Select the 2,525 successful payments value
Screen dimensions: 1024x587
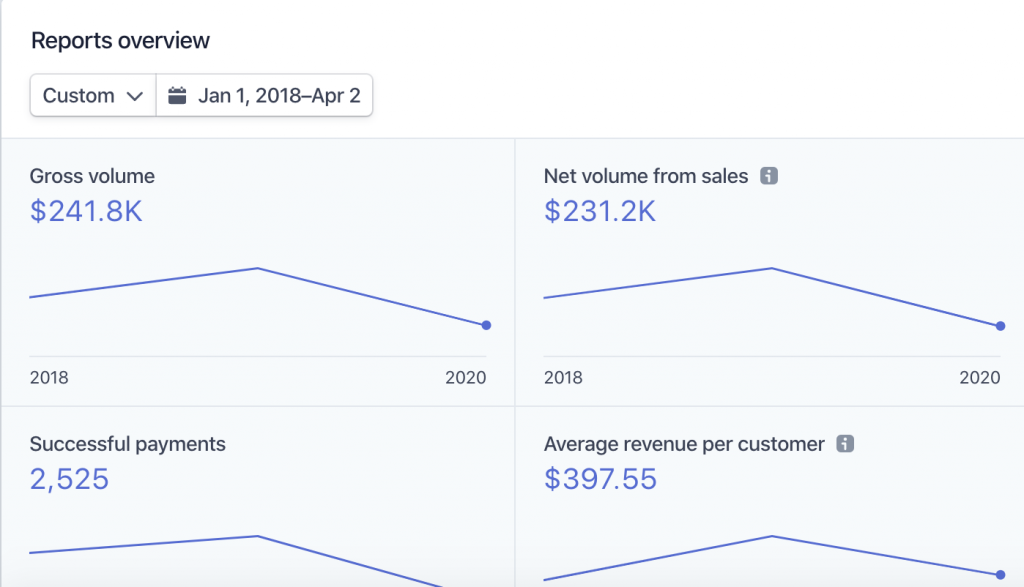tap(69, 479)
